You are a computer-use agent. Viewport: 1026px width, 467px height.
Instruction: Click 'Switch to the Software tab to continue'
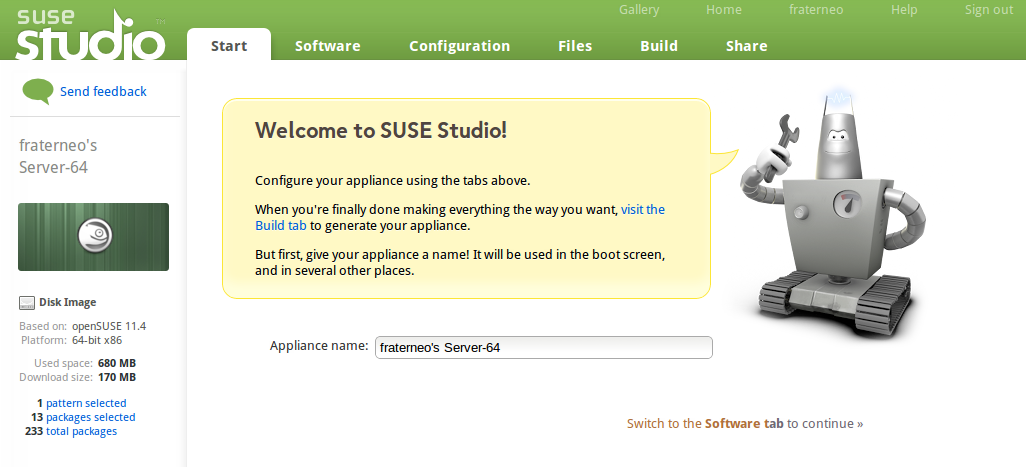745,423
